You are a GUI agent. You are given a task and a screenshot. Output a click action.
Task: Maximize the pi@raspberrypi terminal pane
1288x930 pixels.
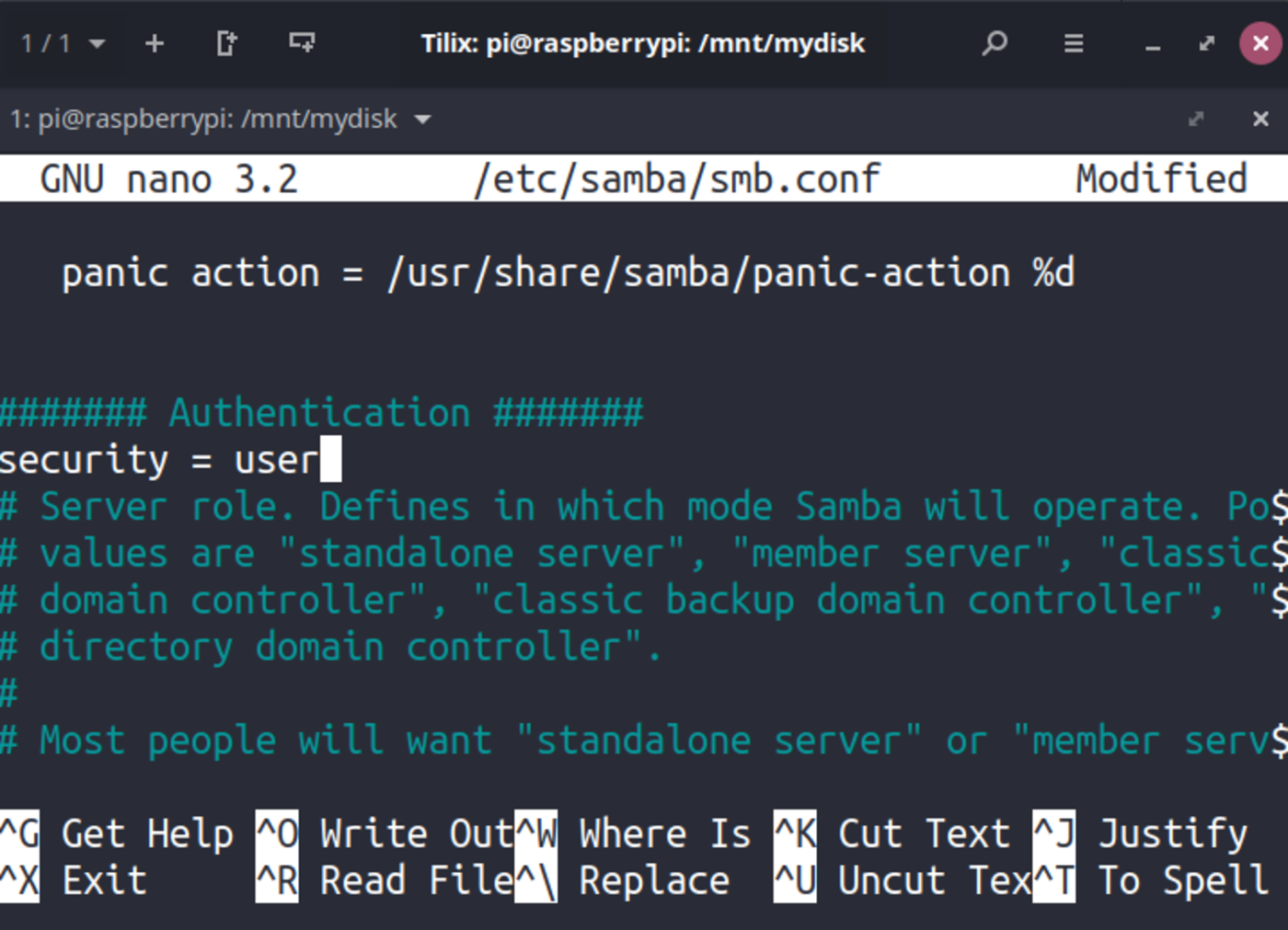pos(1197,119)
